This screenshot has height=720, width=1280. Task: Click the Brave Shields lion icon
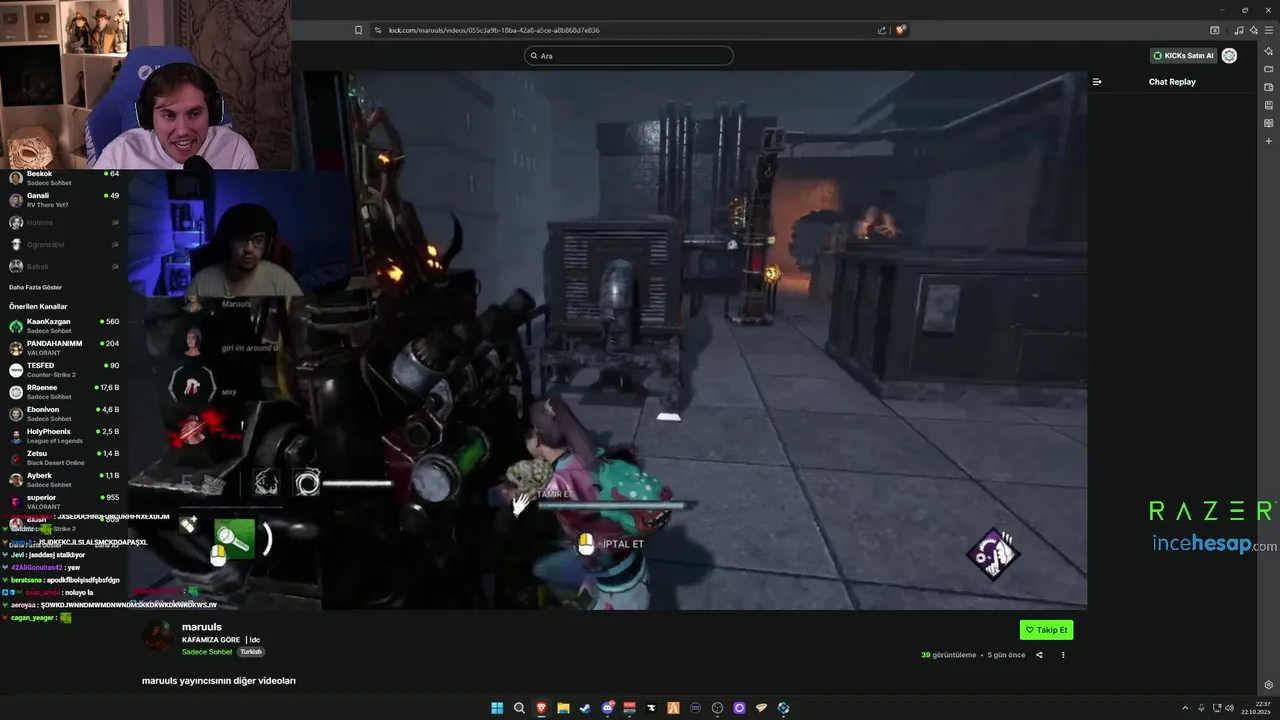click(900, 30)
